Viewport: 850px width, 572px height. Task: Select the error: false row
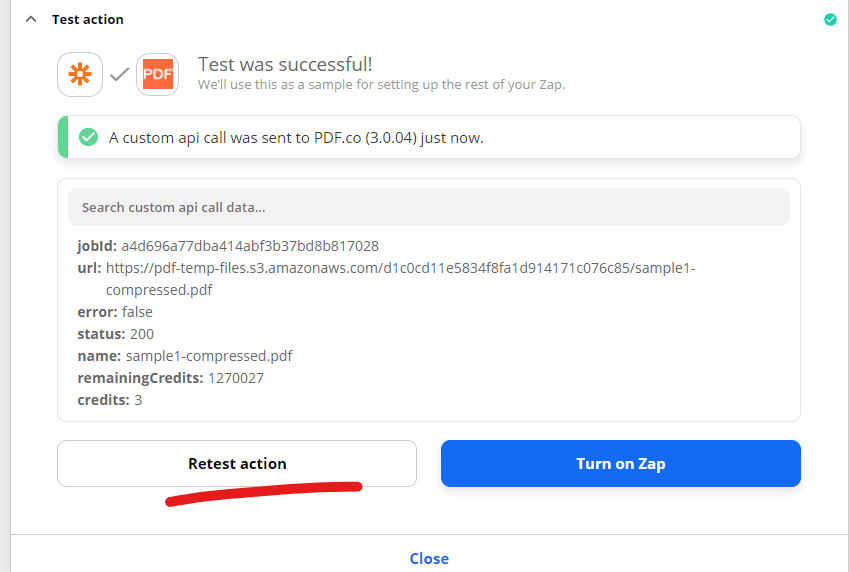pyautogui.click(x=115, y=312)
